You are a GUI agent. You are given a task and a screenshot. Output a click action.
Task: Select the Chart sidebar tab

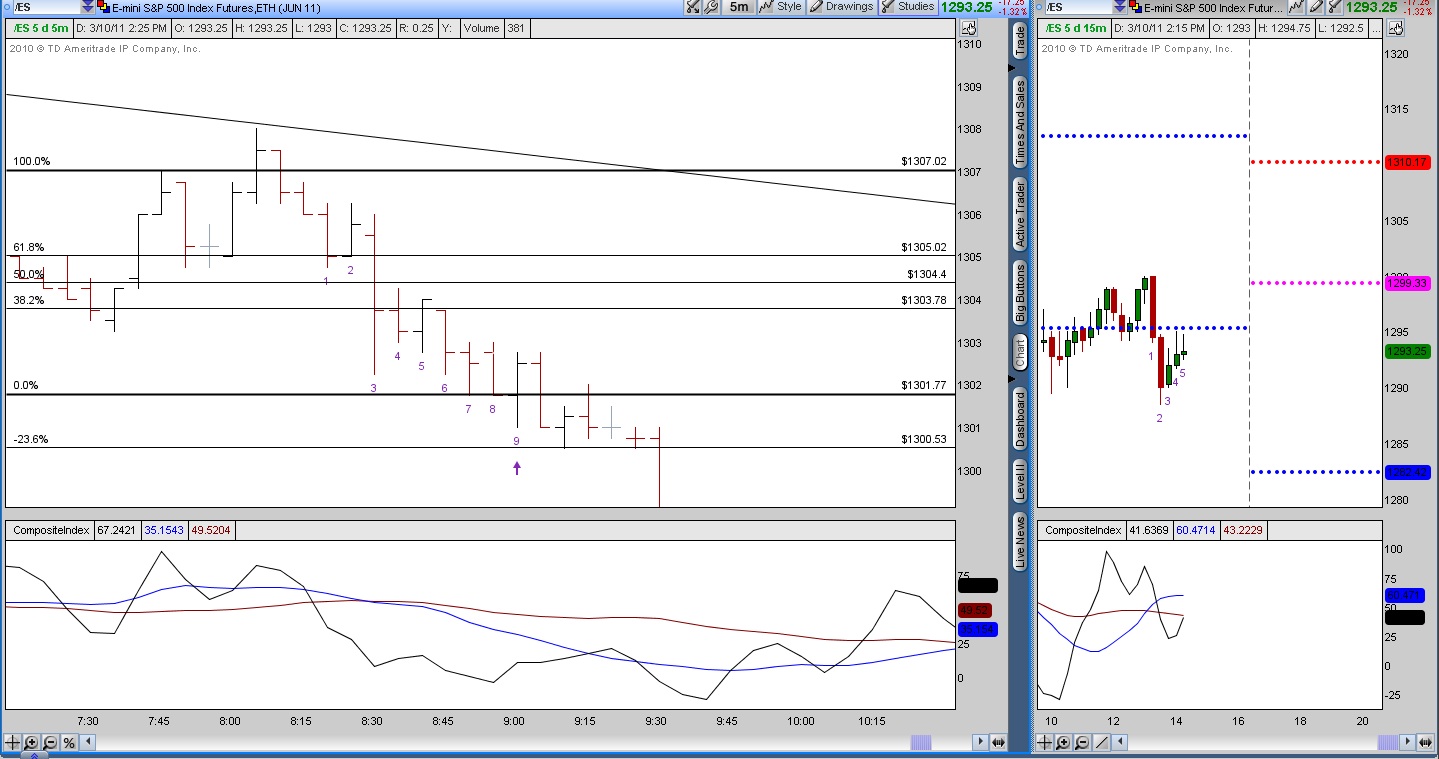pos(1020,353)
